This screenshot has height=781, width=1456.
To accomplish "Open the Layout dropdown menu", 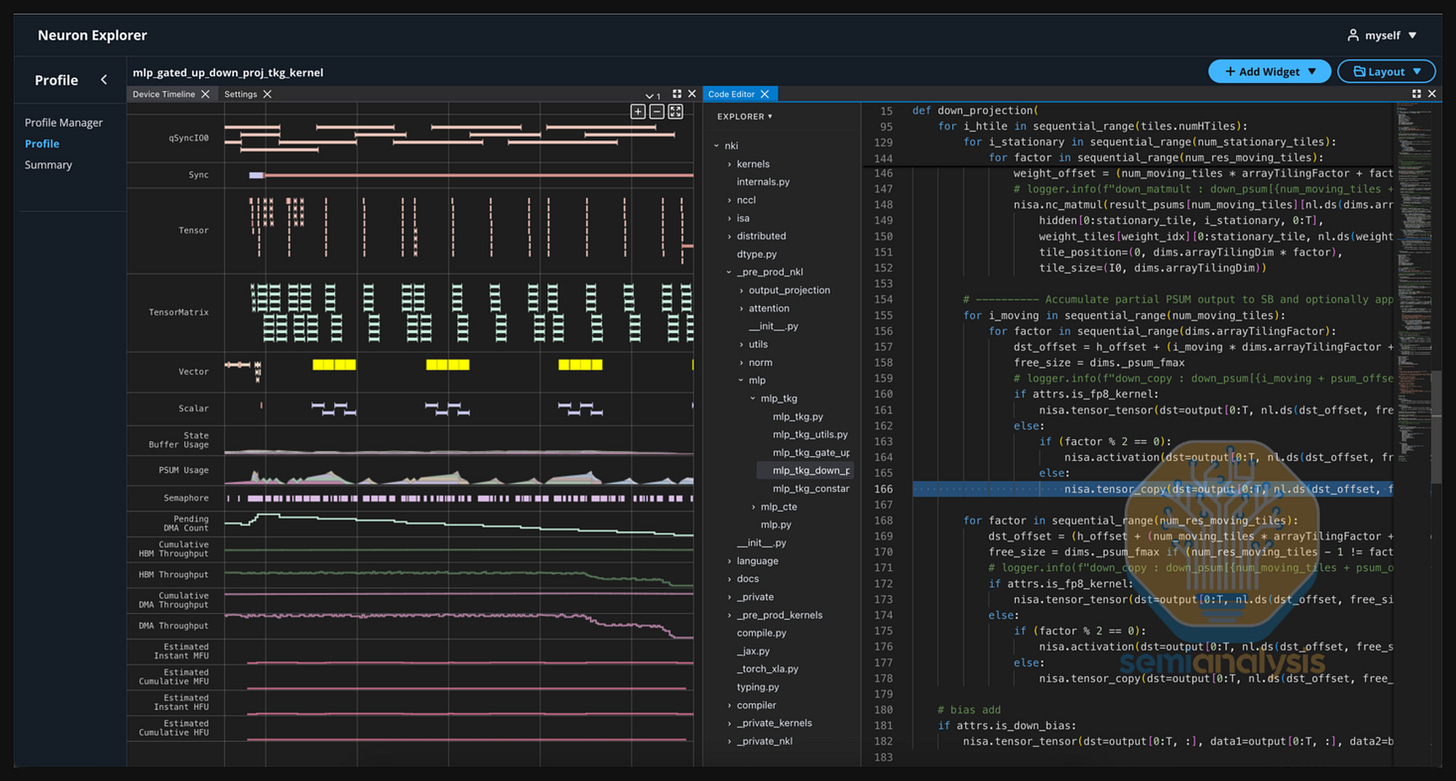I will coord(1386,72).
